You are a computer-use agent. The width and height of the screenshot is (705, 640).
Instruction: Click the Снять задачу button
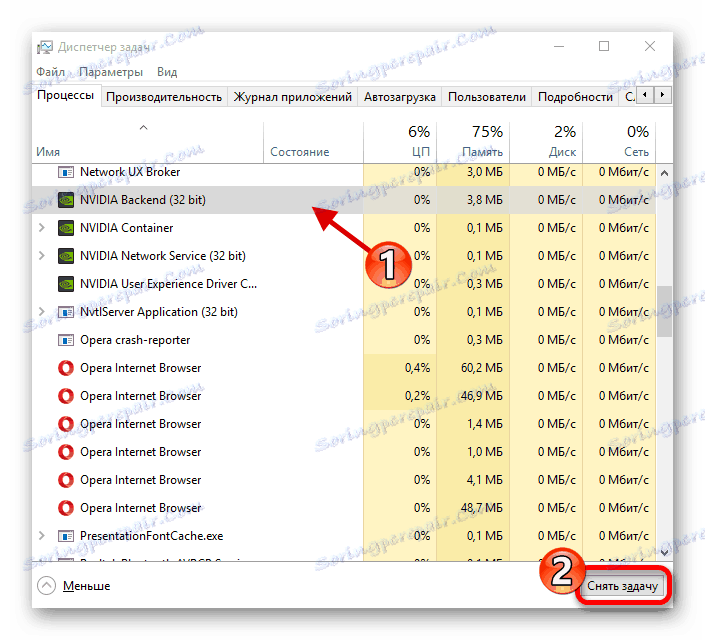[623, 586]
